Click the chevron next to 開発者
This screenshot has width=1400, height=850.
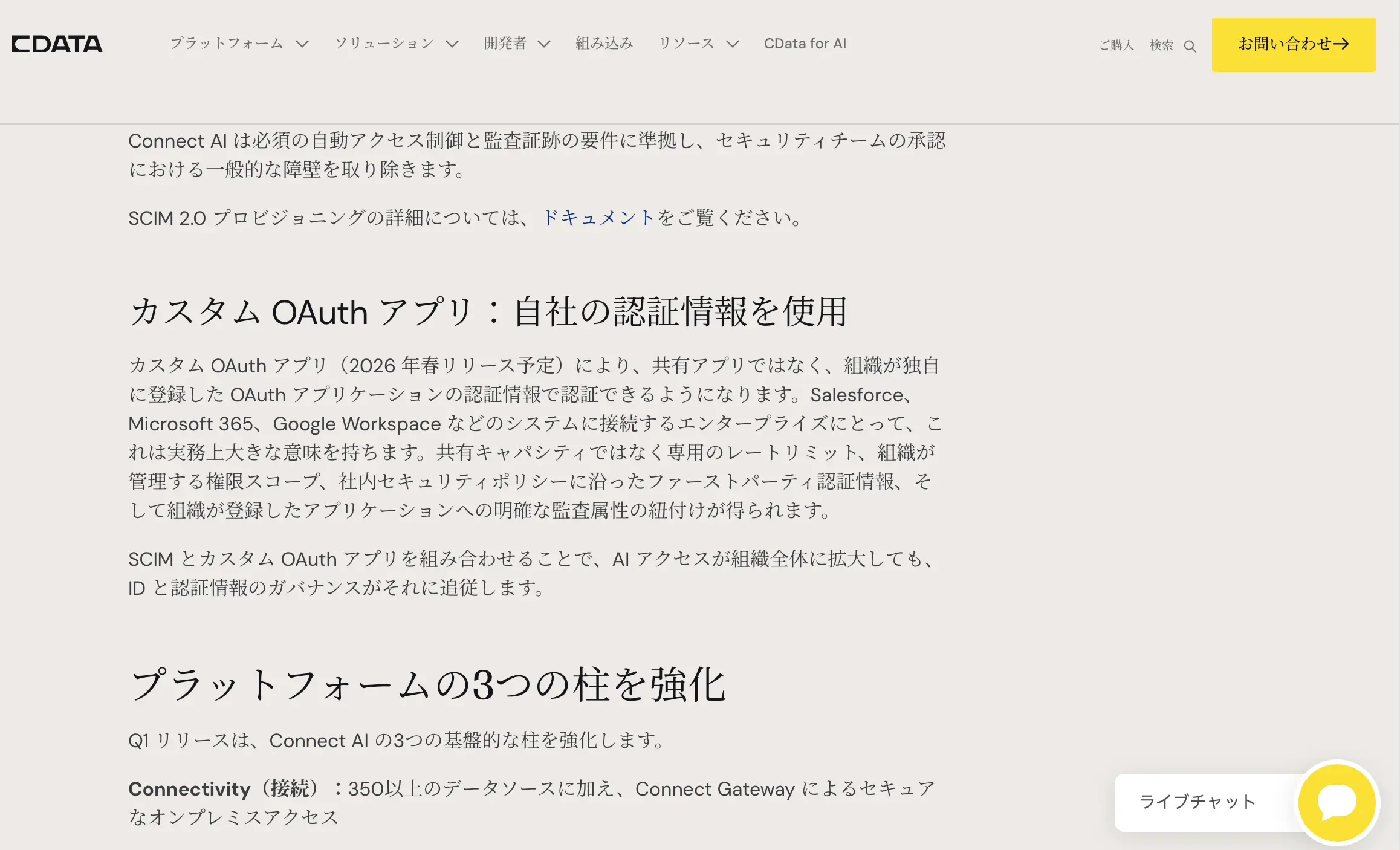[546, 44]
